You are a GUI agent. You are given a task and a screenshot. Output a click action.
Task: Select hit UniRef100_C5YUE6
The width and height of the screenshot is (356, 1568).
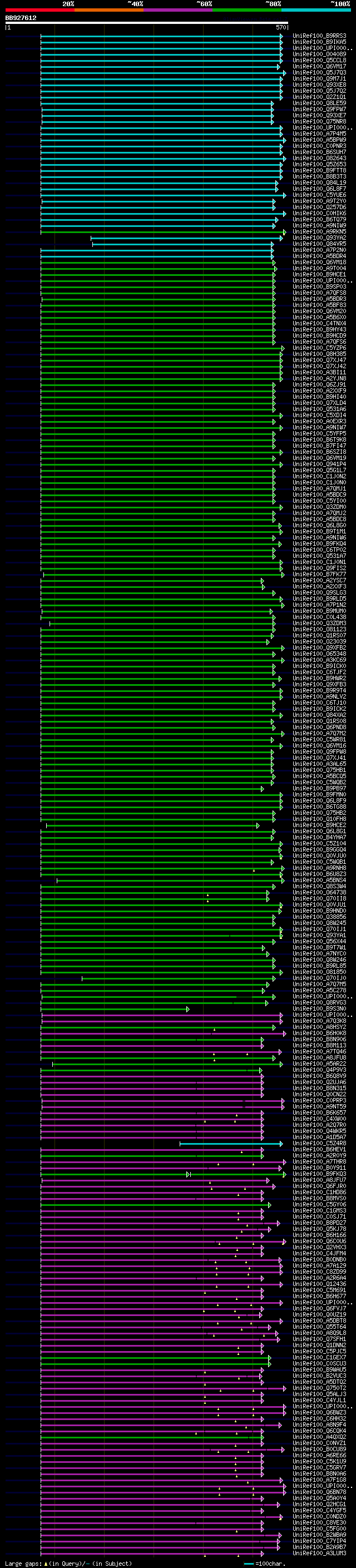319,195
